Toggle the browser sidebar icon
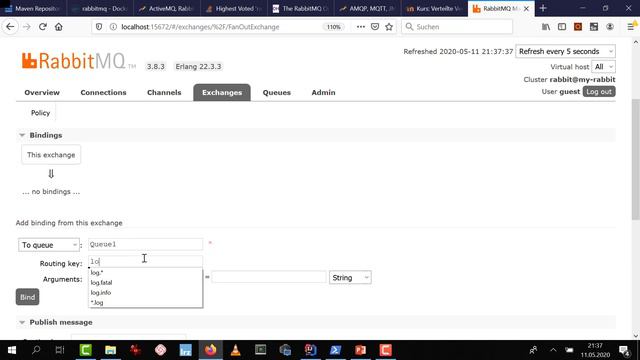This screenshot has height=360, width=640. click(562, 27)
